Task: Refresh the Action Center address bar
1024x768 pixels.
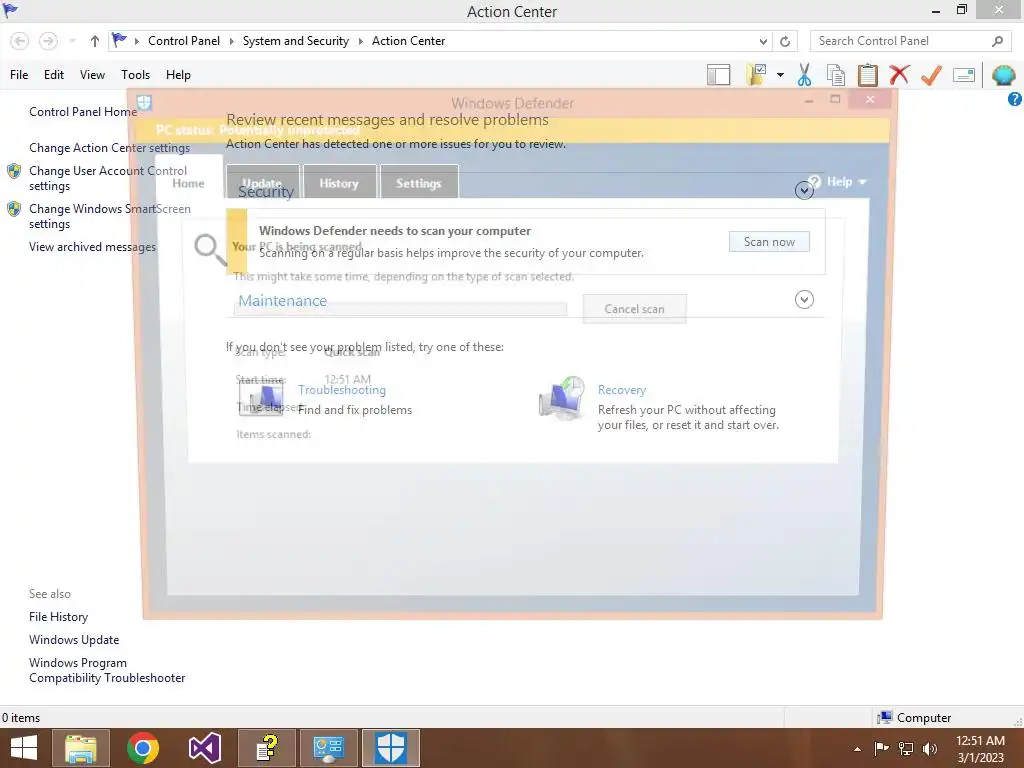Action: click(785, 41)
